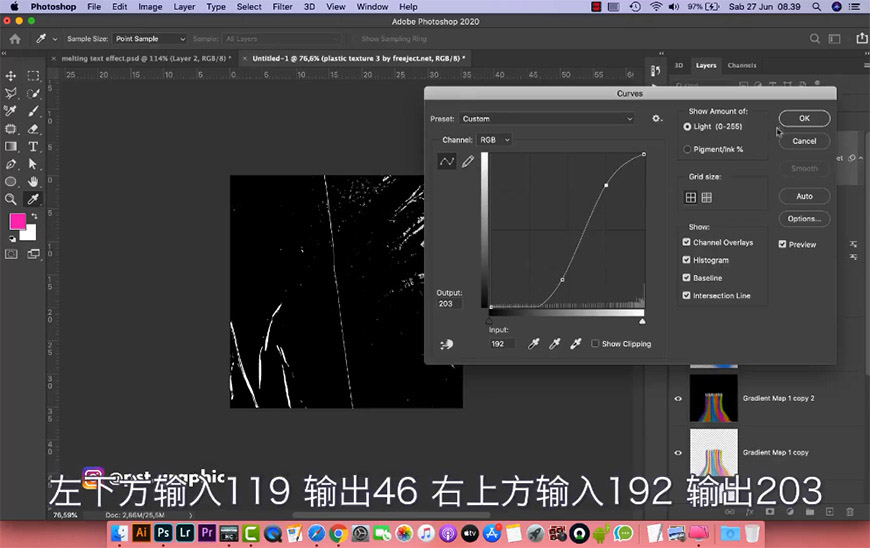Toggle Baseline checkbox
The height and width of the screenshot is (548, 870).
(x=686, y=277)
